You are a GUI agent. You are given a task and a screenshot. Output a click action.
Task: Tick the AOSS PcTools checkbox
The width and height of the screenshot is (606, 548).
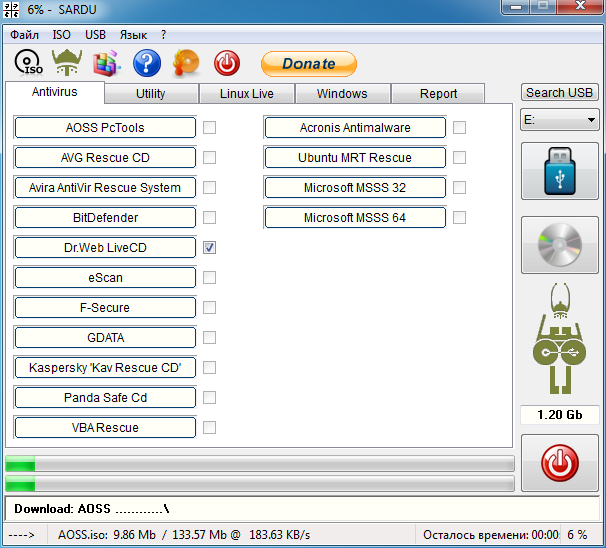[209, 128]
